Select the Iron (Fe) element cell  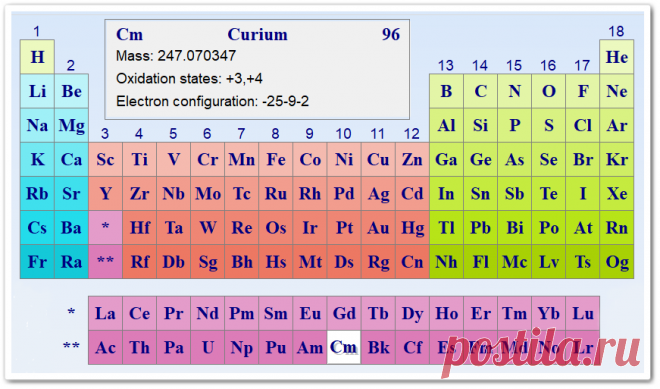276,160
